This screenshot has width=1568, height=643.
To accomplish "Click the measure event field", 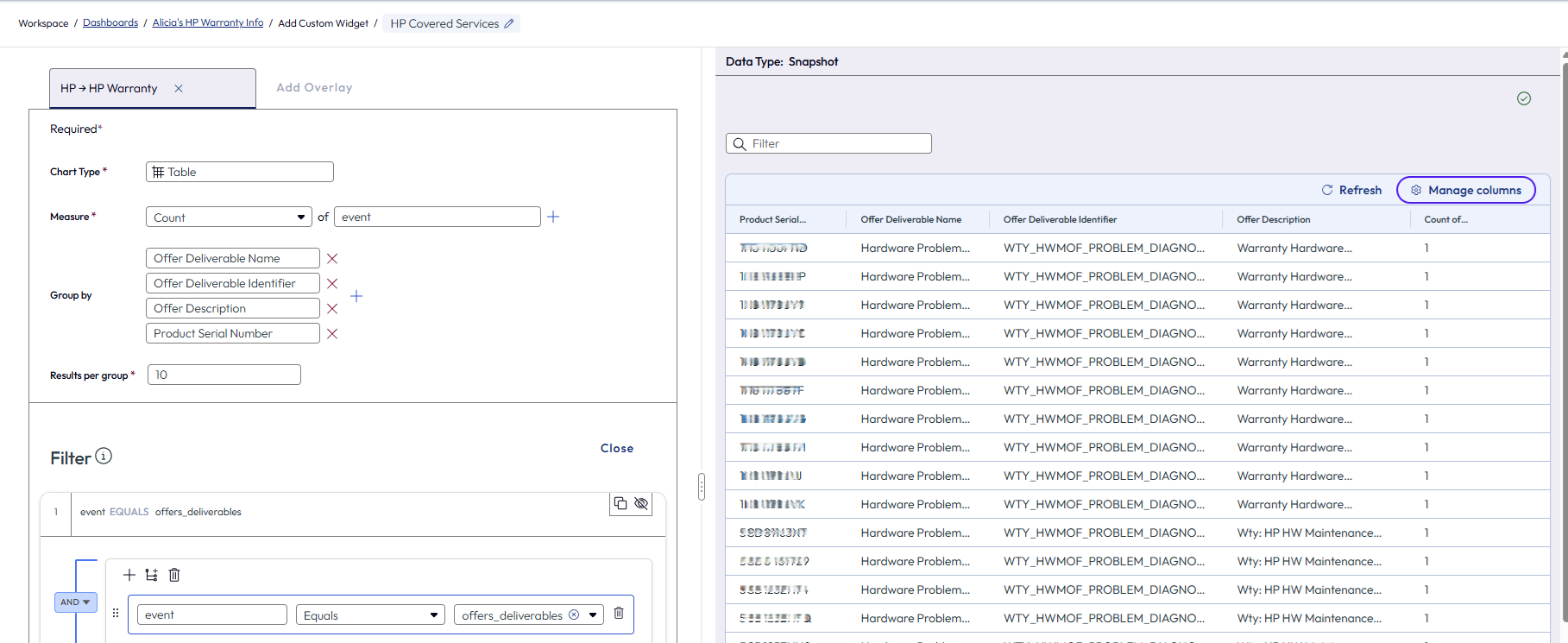I will coord(438,217).
